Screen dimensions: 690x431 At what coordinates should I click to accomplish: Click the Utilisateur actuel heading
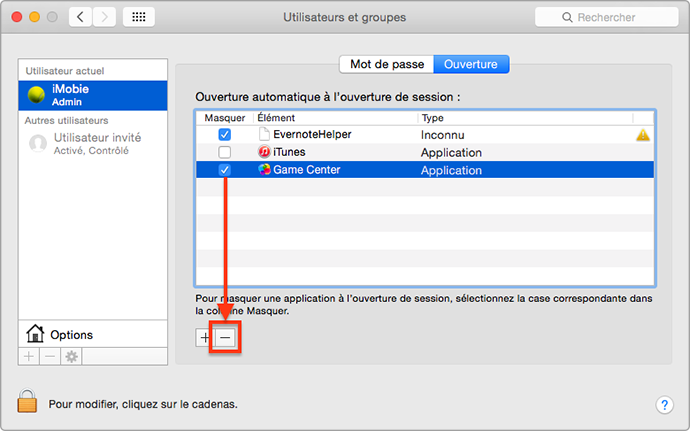65,71
